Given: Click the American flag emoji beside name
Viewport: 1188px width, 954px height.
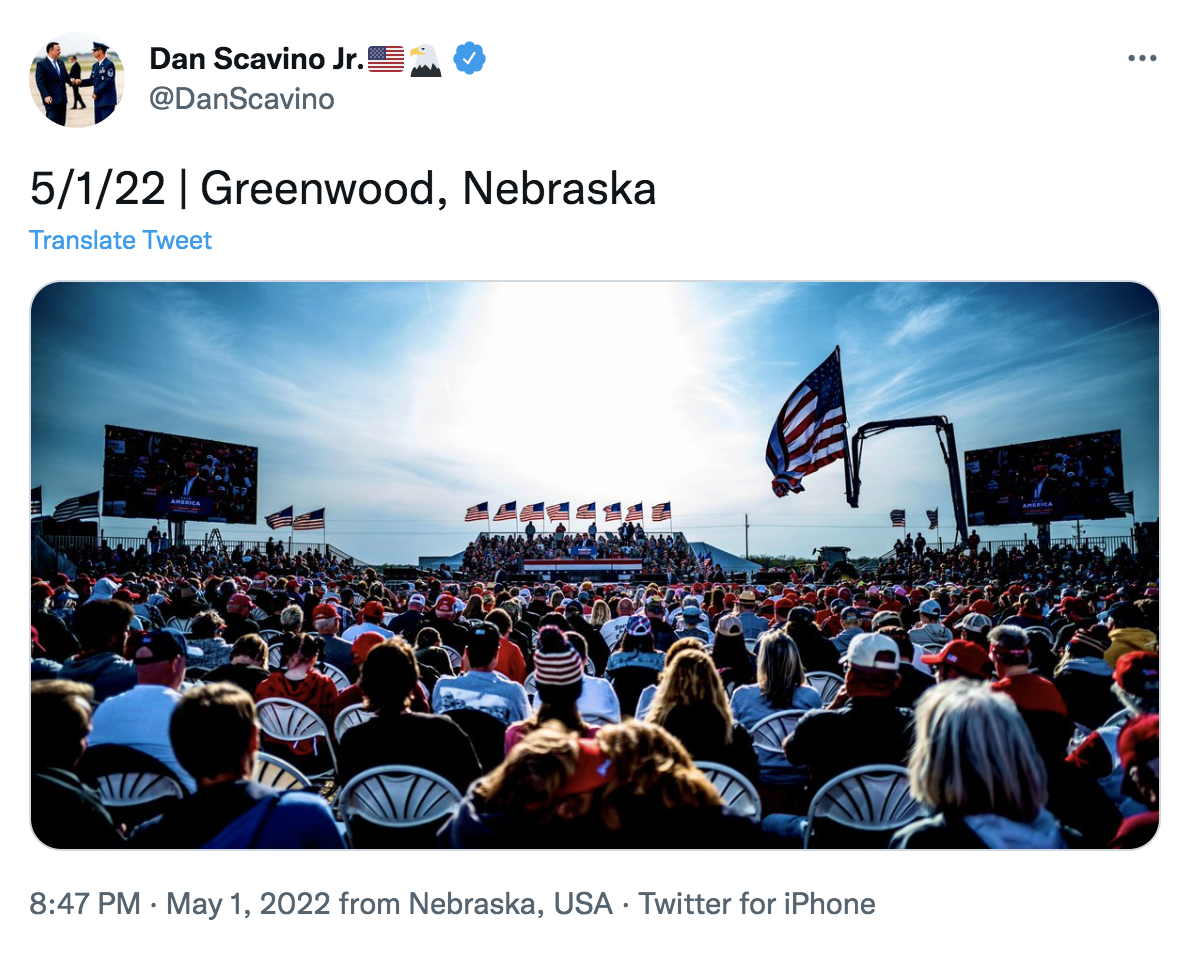Looking at the screenshot, I should pyautogui.click(x=386, y=59).
